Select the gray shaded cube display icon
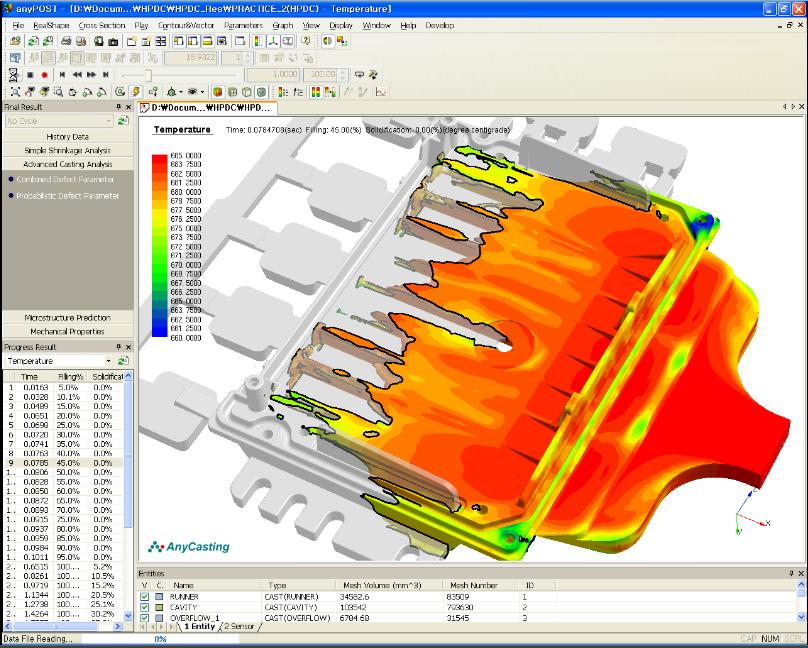The image size is (808, 648). click(262, 92)
